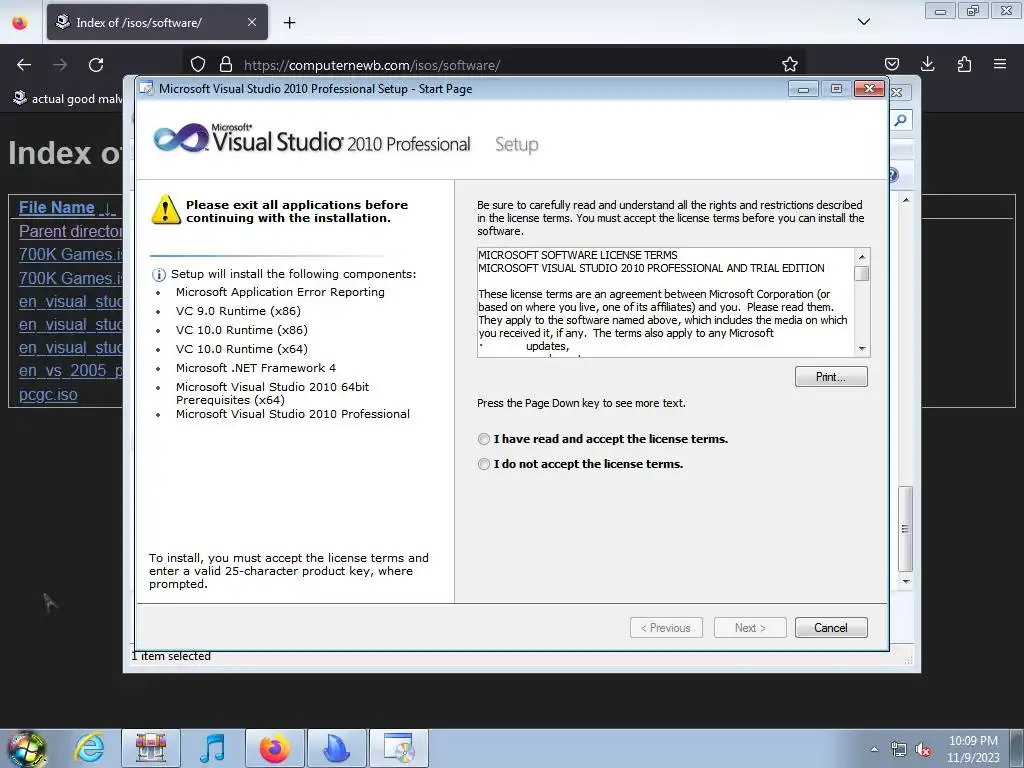This screenshot has width=1024, height=768.
Task: Open the Pocket save icon
Action: [x=891, y=65]
